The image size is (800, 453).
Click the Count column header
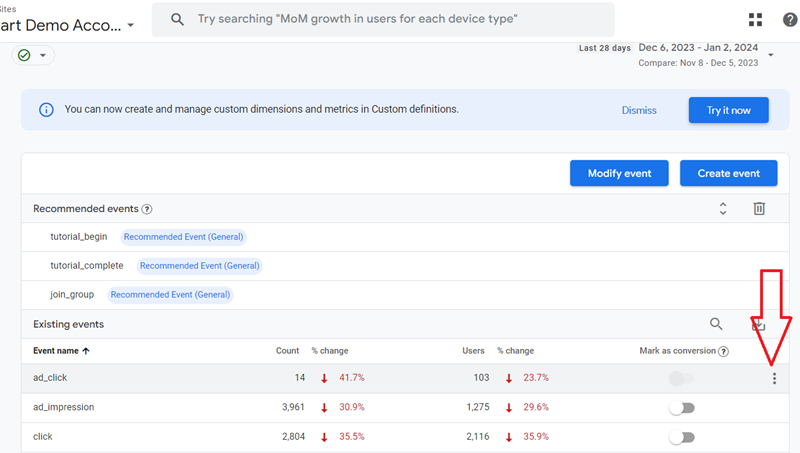[x=287, y=350]
